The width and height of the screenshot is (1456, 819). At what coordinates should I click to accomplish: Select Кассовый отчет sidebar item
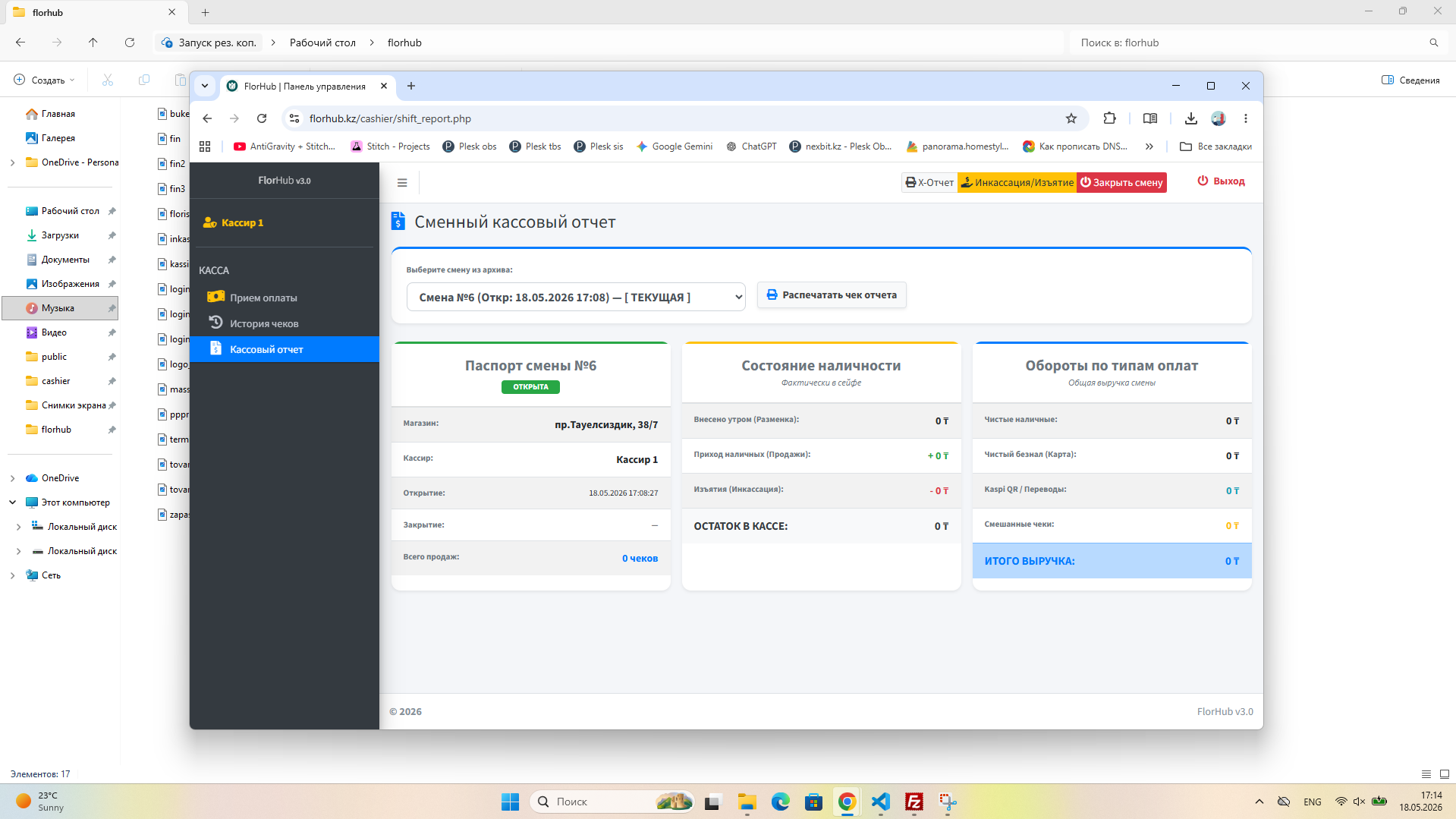click(285, 349)
